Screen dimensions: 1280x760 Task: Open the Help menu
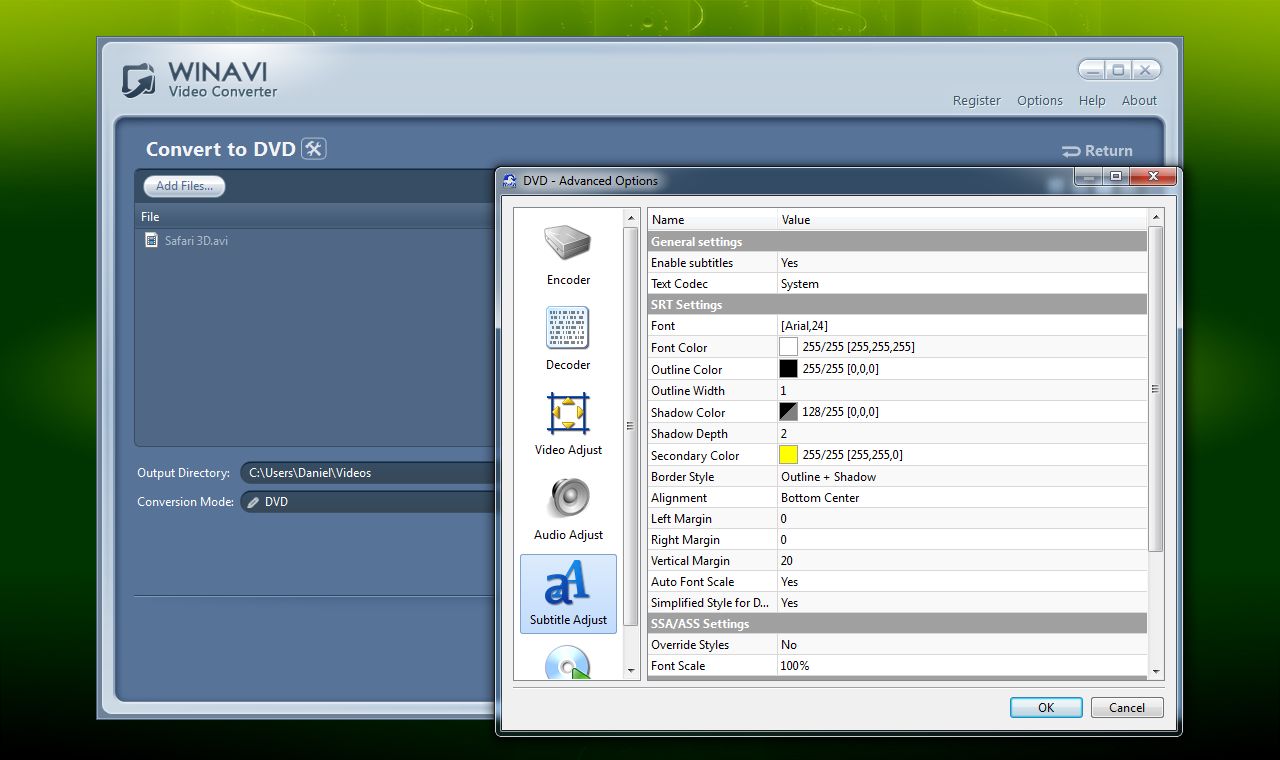[x=1092, y=100]
